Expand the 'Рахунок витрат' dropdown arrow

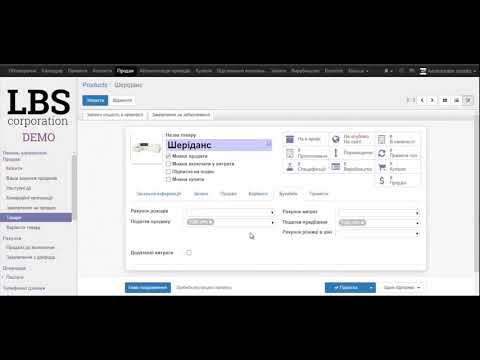[417, 213]
